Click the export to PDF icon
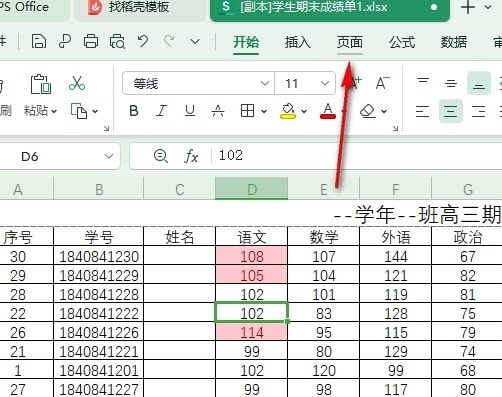This screenshot has width=502, height=397. coord(65,42)
